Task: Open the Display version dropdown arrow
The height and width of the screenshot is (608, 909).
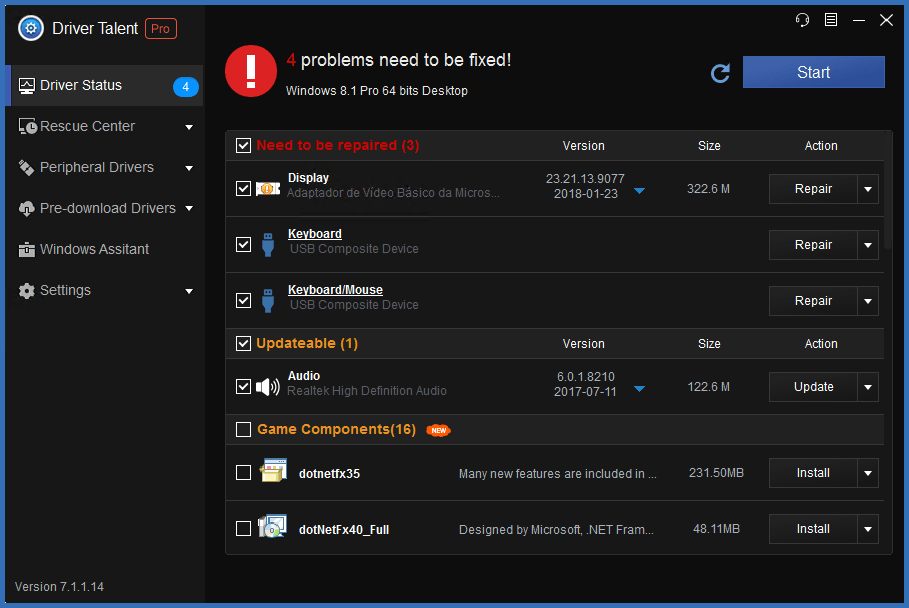Action: coord(639,191)
